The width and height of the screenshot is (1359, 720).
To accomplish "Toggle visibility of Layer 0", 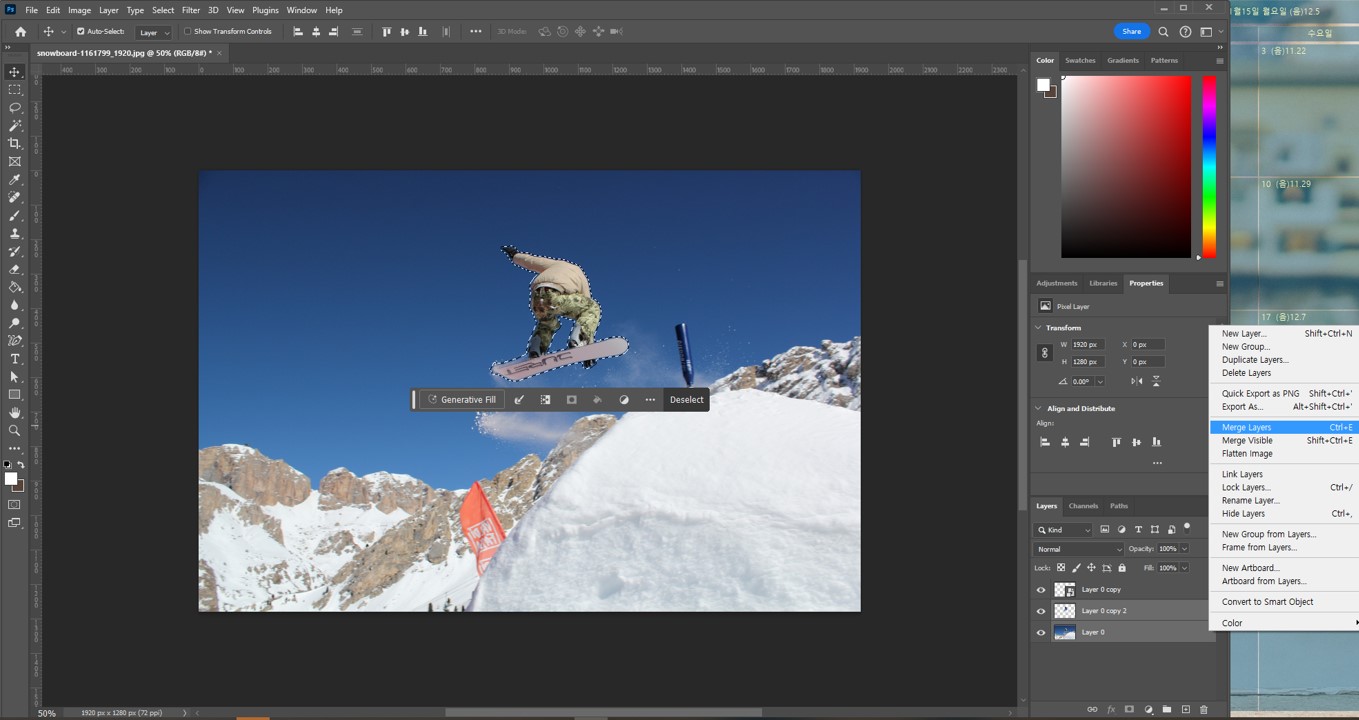I will [x=1041, y=632].
